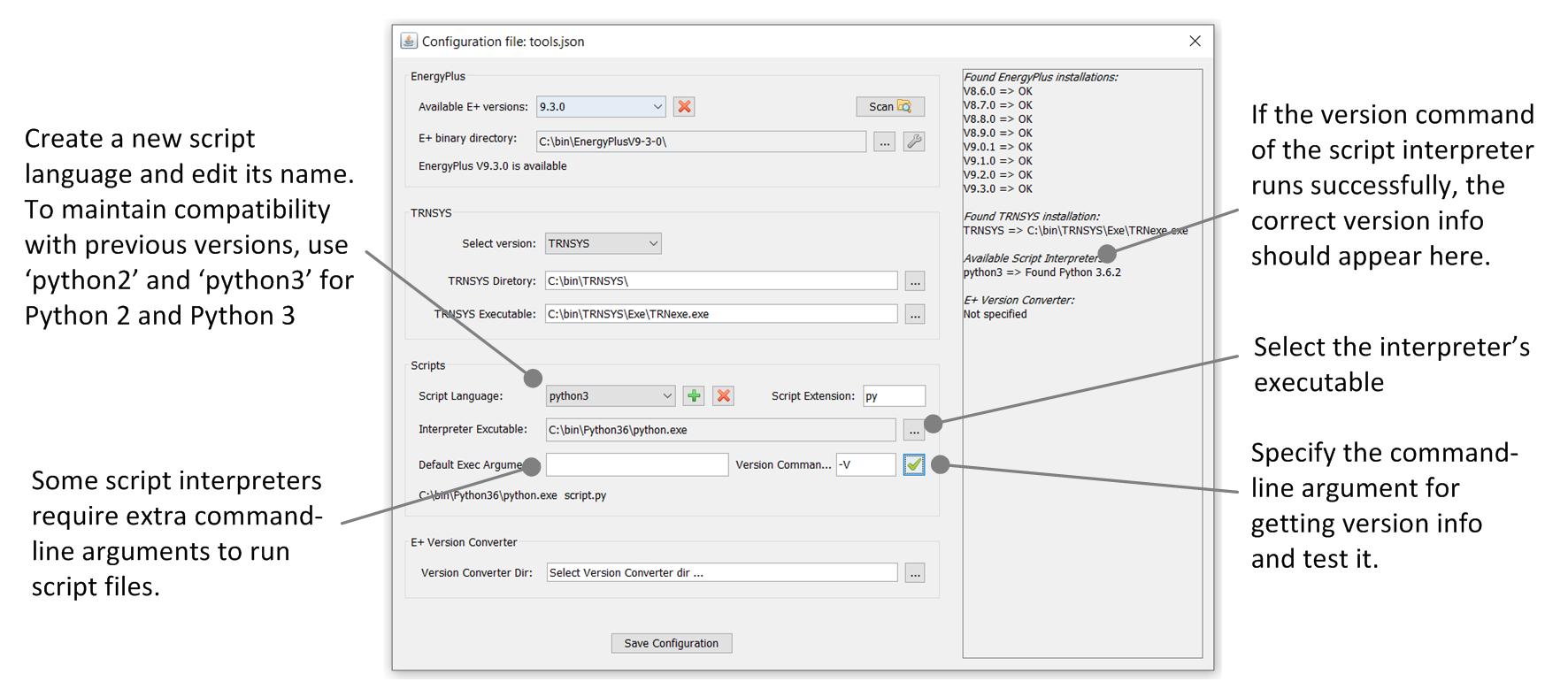Click the script.py command preview text
Image resolution: width=1568 pixels, height=697 pixels.
(x=512, y=495)
